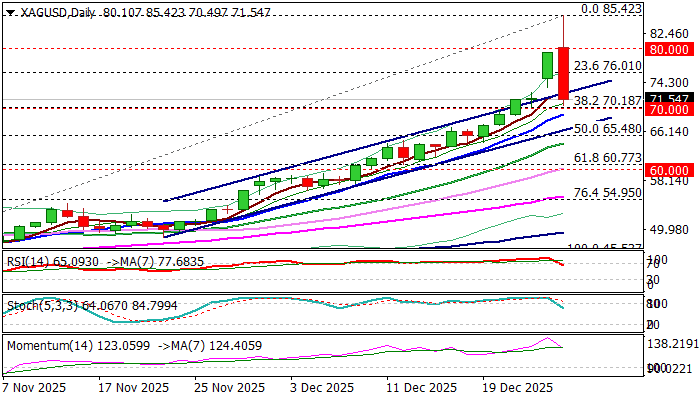Click the triangle arrow beside XAGUSD,Daily
This screenshot has width=700, height=400.
coord(9,9)
